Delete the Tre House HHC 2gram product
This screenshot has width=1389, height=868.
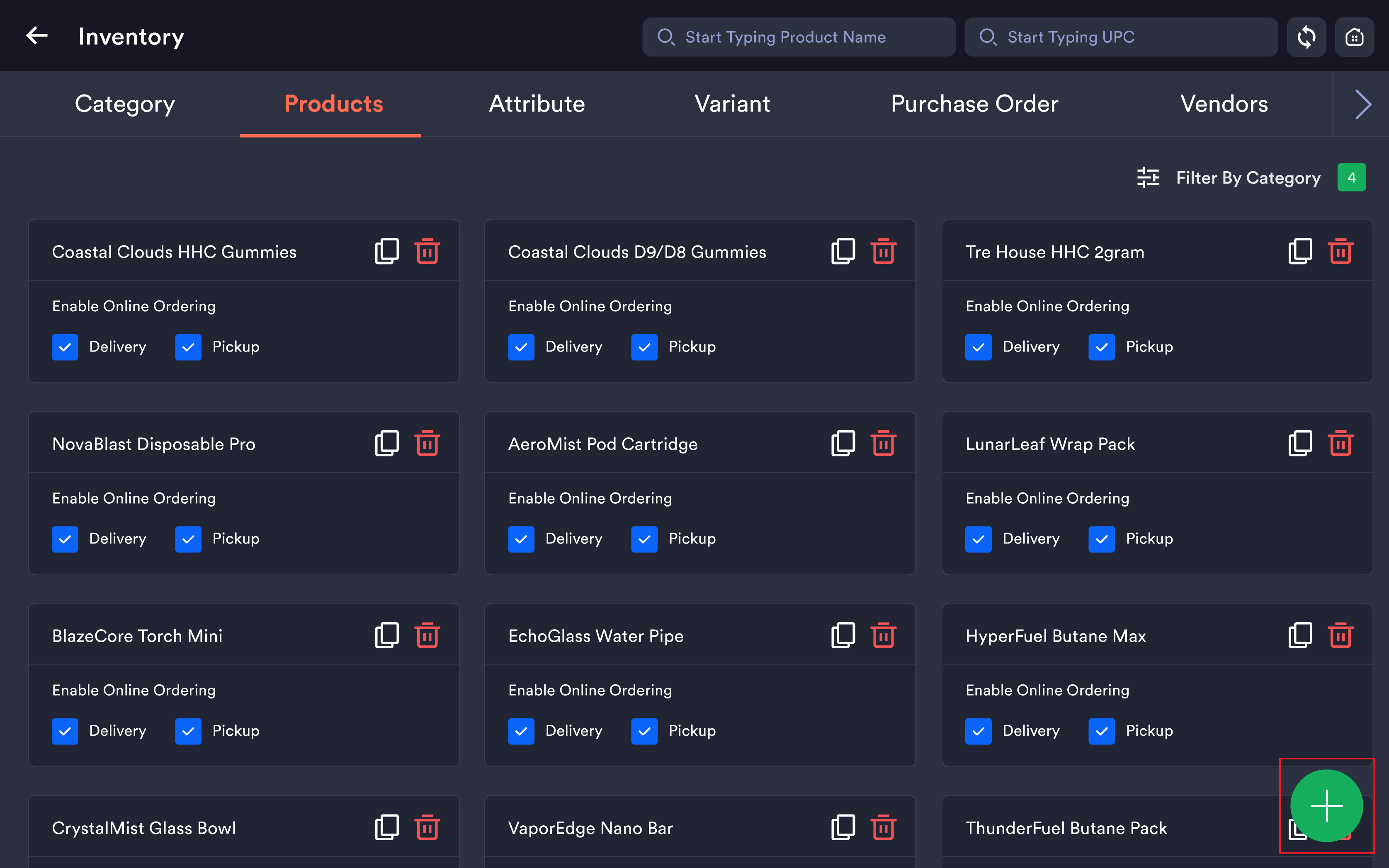click(1340, 252)
